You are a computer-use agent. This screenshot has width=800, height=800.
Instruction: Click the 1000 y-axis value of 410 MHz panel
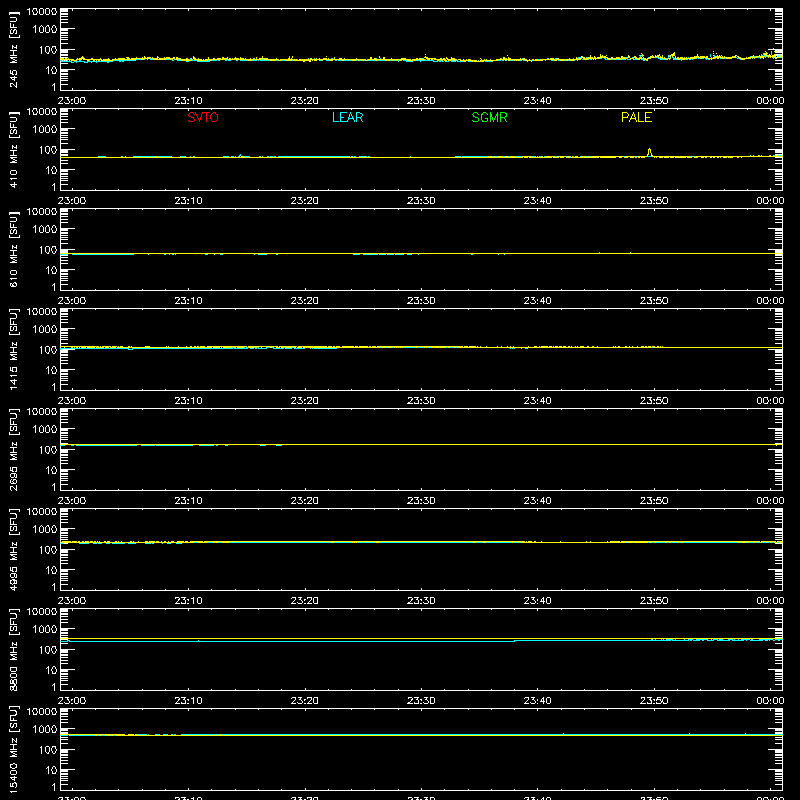coord(45,130)
